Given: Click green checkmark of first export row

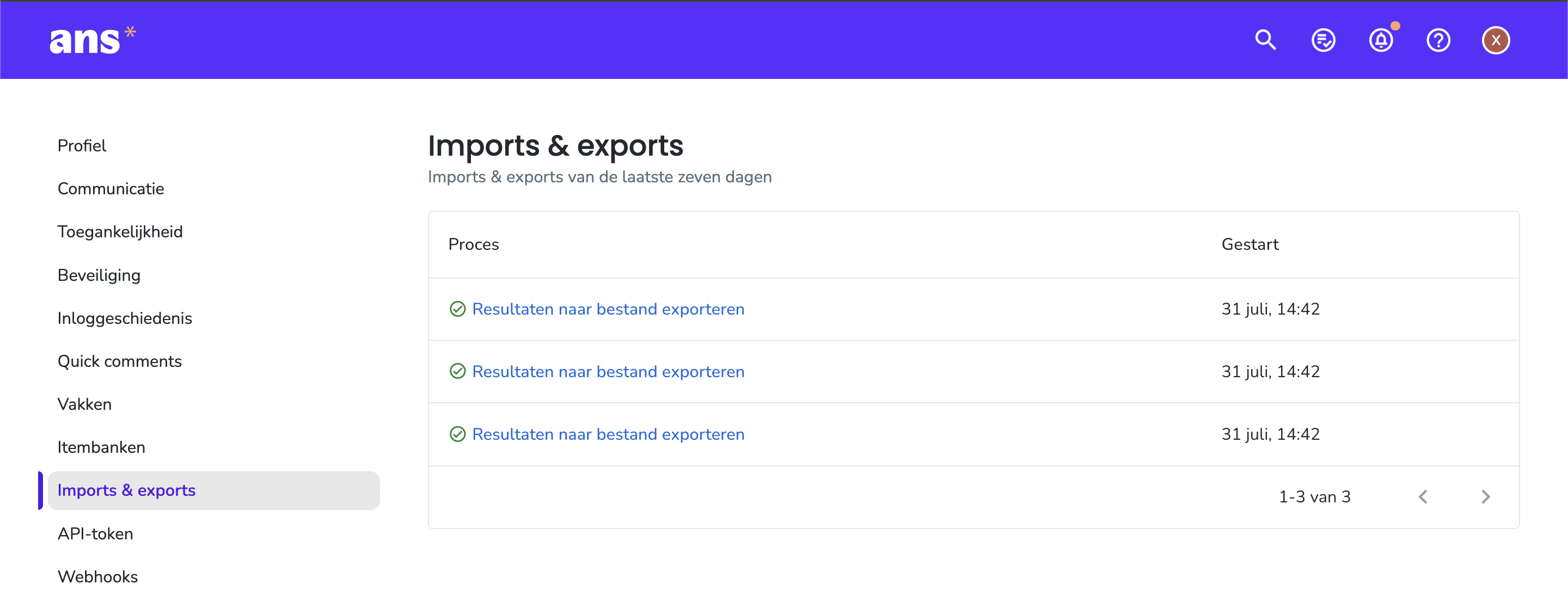Looking at the screenshot, I should click(x=457, y=309).
